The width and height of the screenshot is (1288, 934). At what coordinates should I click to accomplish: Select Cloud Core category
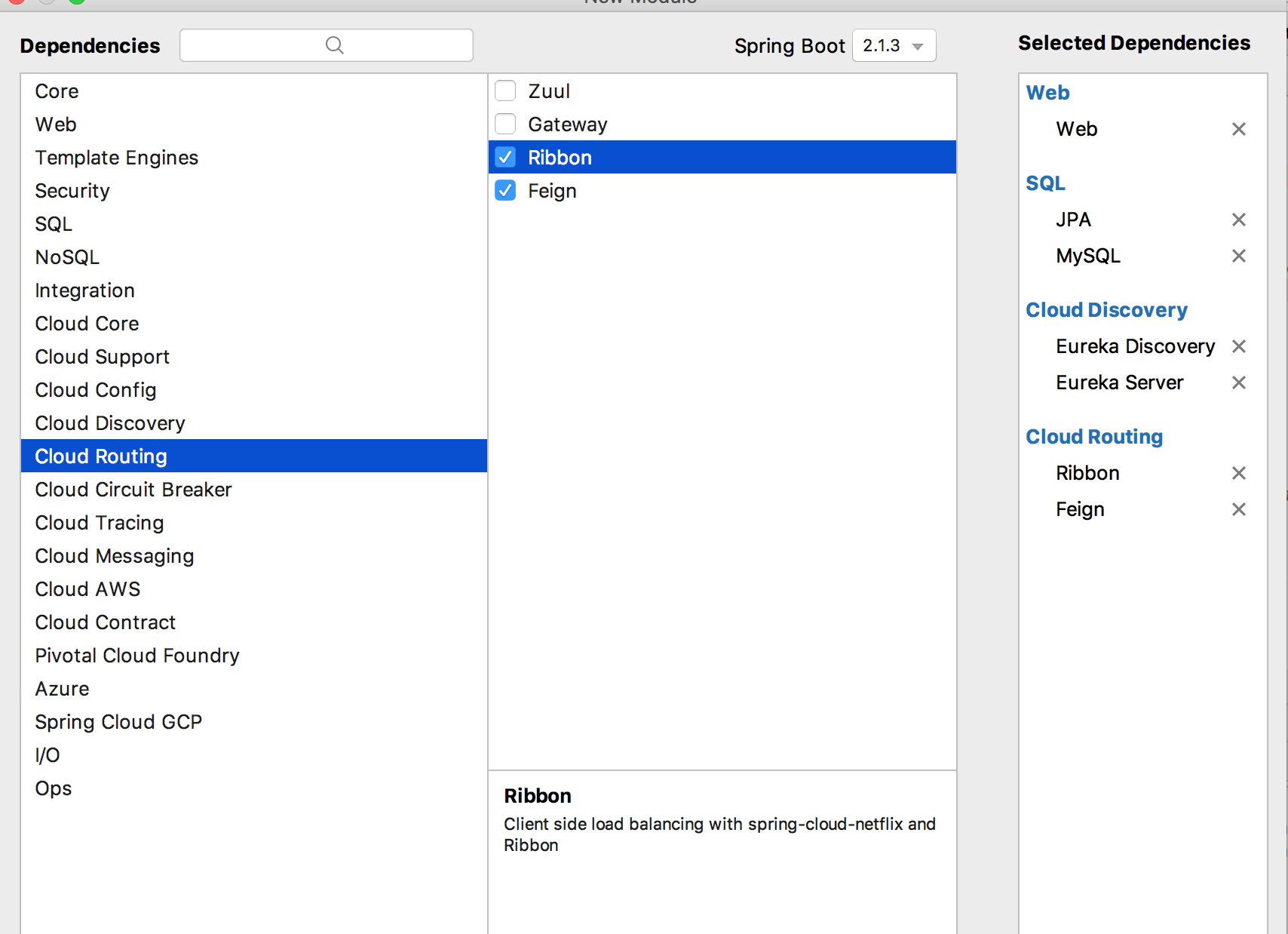point(254,323)
